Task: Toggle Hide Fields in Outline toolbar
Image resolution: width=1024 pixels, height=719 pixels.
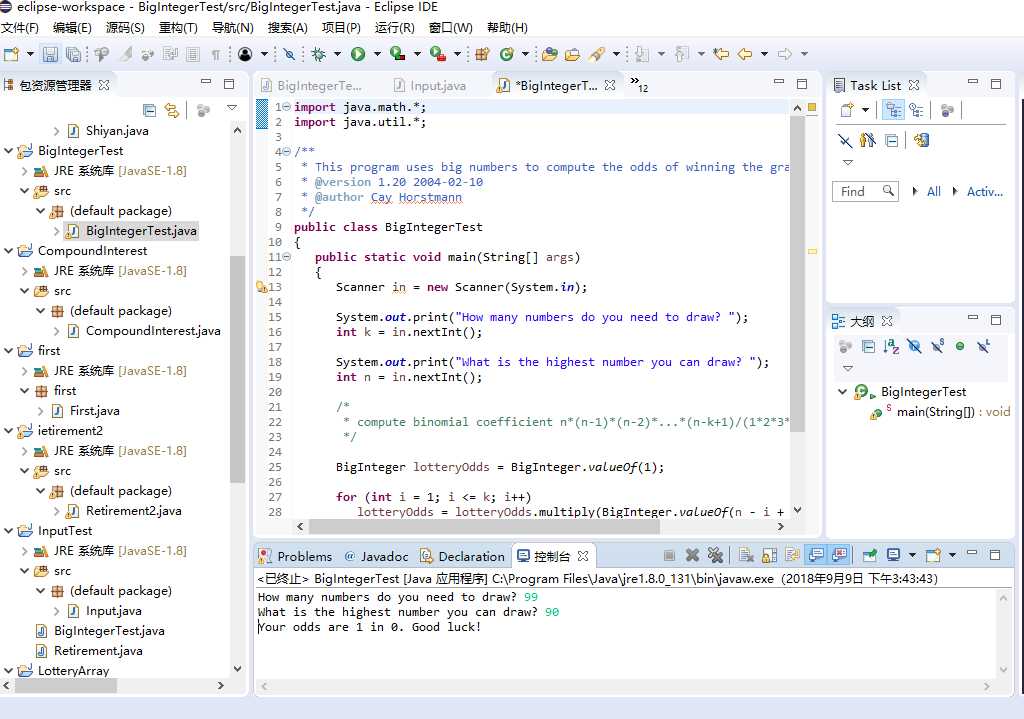Action: click(x=914, y=346)
